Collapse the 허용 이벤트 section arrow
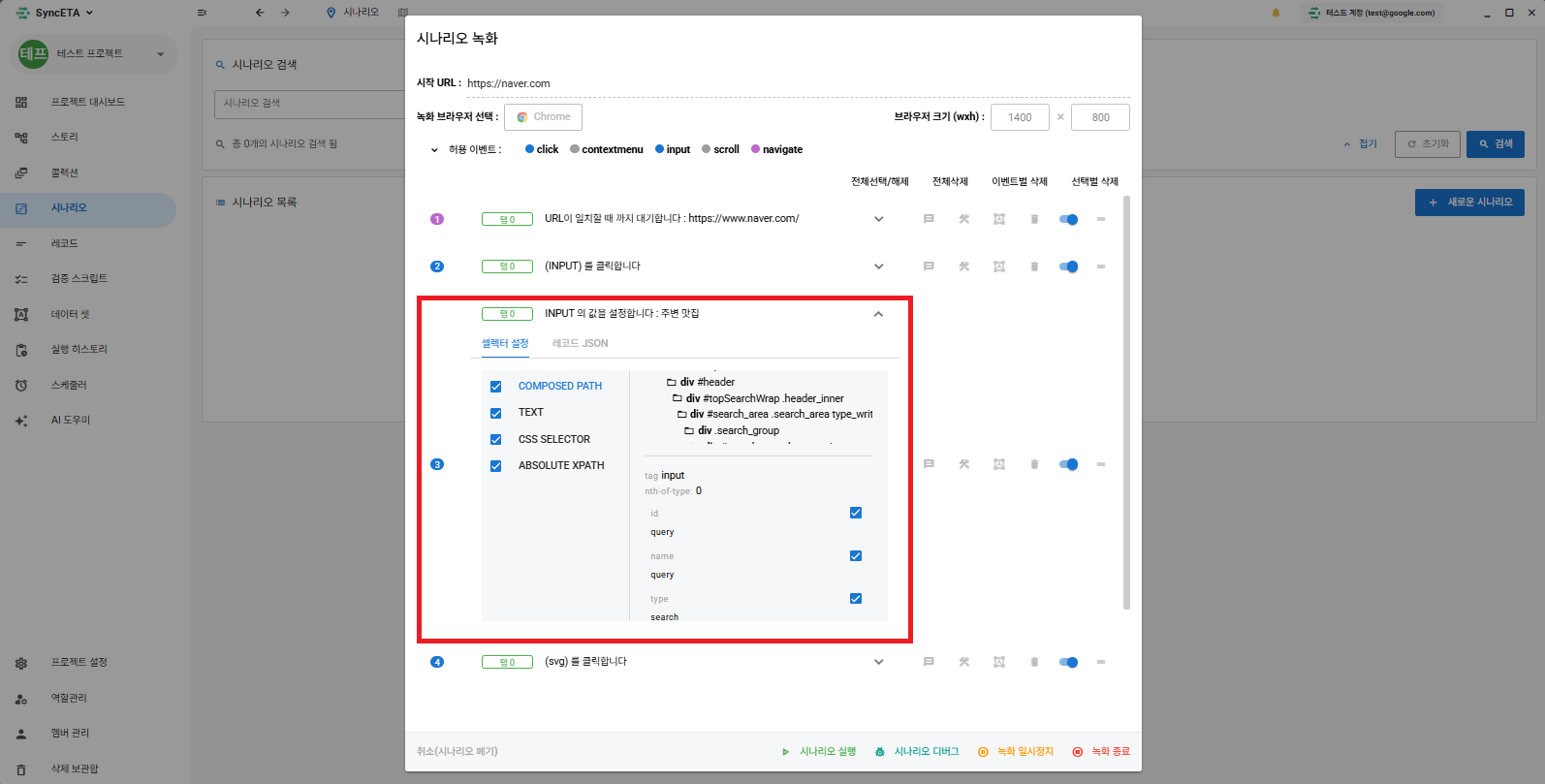Screen dimensions: 1545x784 (434, 150)
